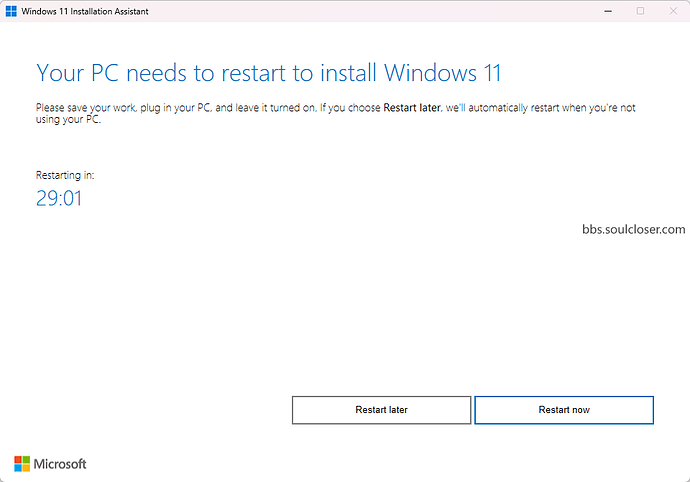Click the Microsoft logo at bottom

click(x=50, y=464)
